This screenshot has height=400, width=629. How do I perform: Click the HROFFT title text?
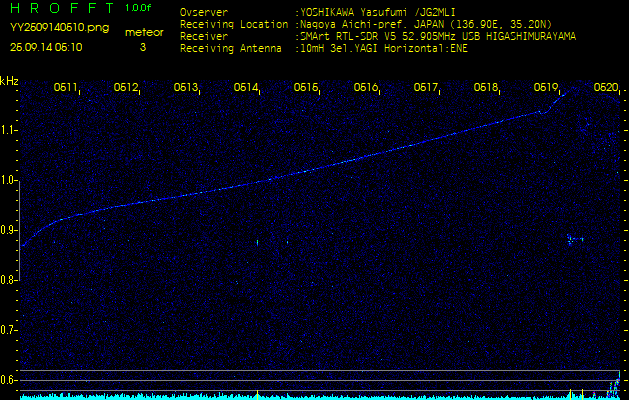[62, 8]
